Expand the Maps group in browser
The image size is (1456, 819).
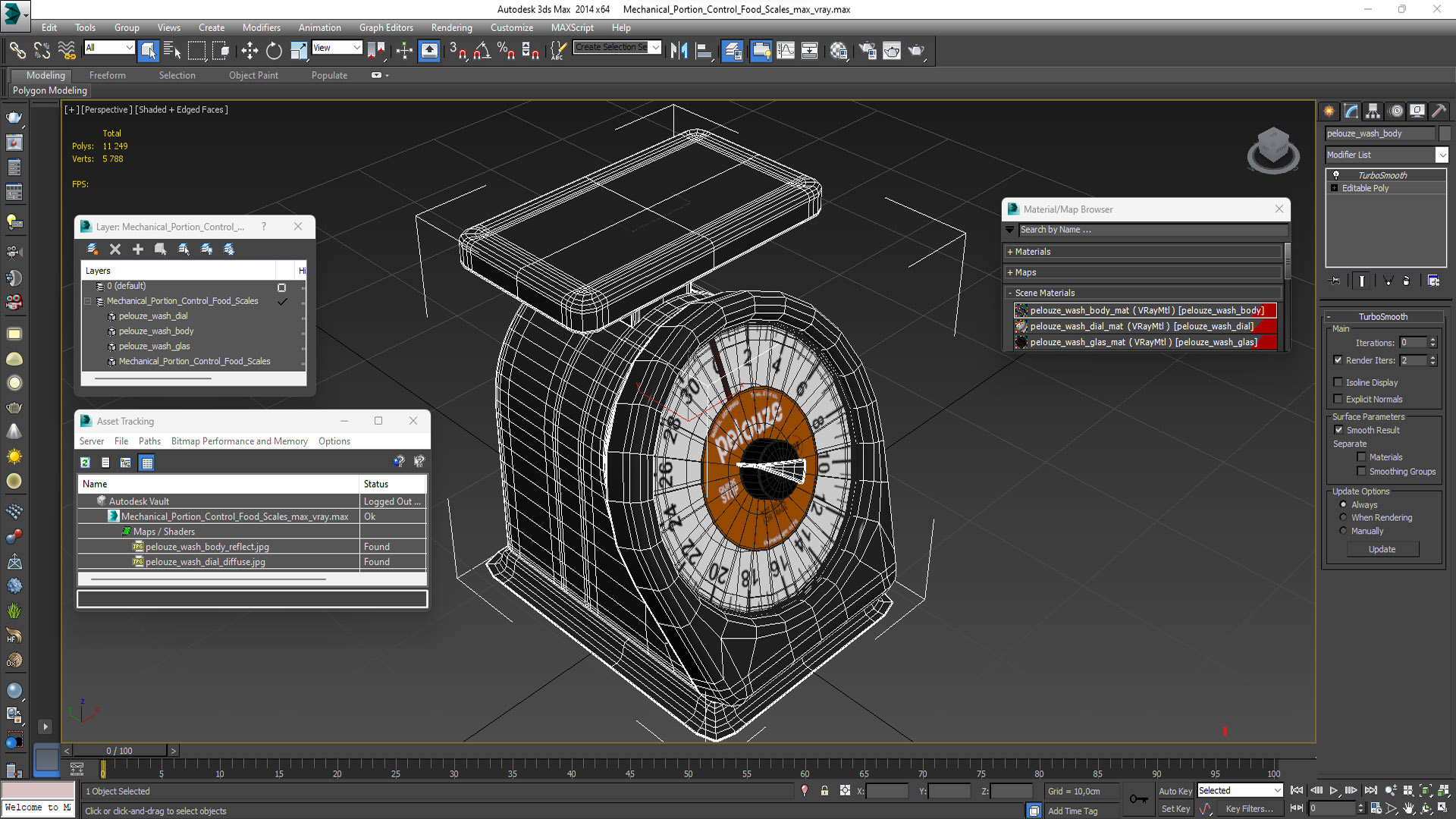point(1010,272)
